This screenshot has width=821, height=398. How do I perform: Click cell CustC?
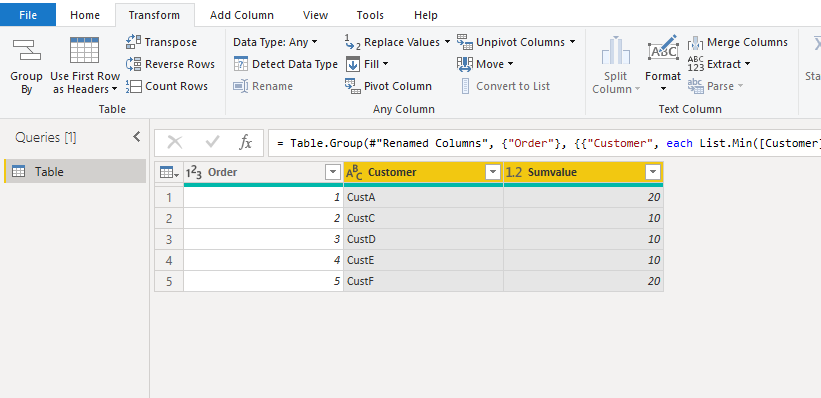pyautogui.click(x=424, y=218)
